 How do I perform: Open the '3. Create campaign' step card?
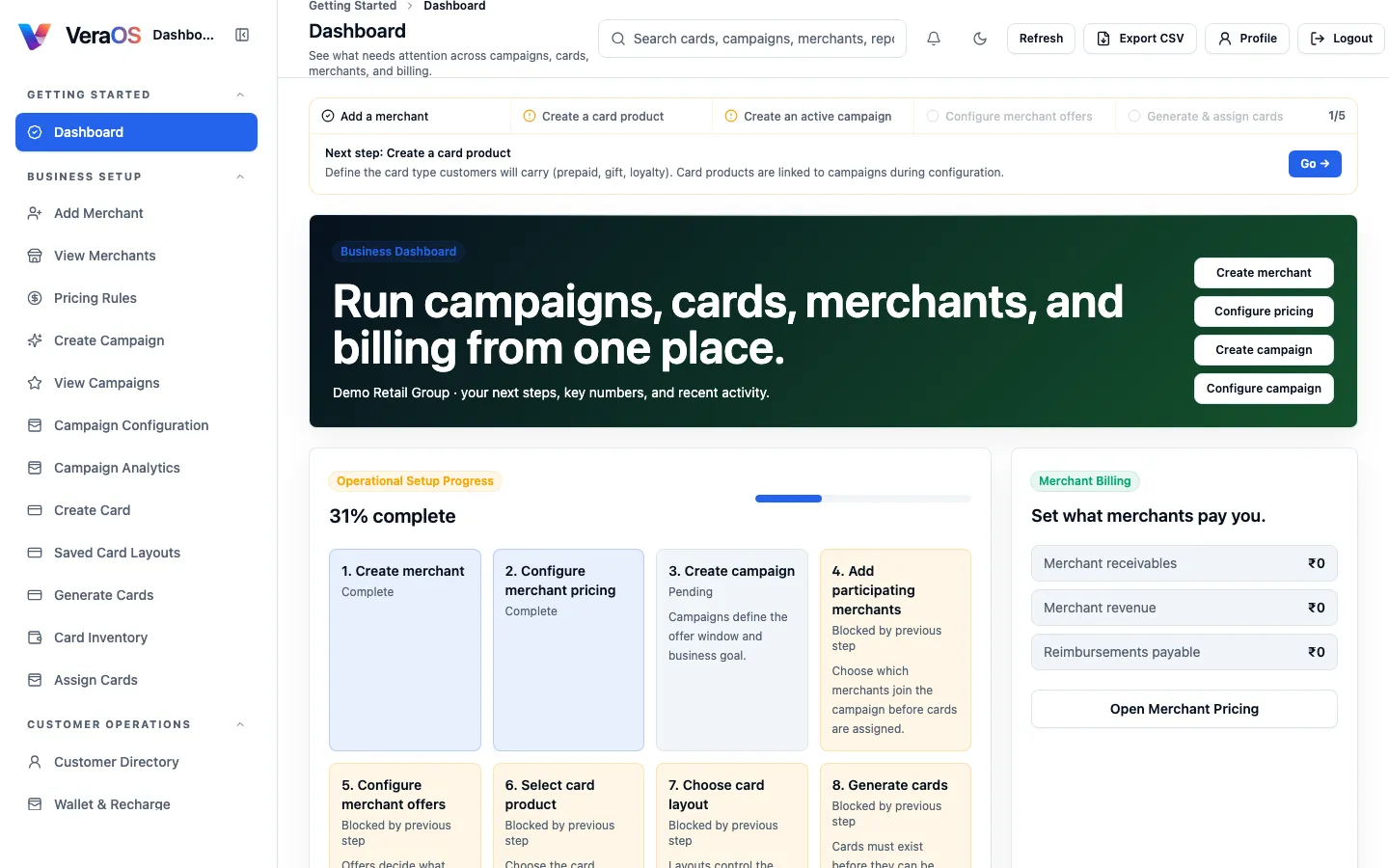click(x=732, y=650)
